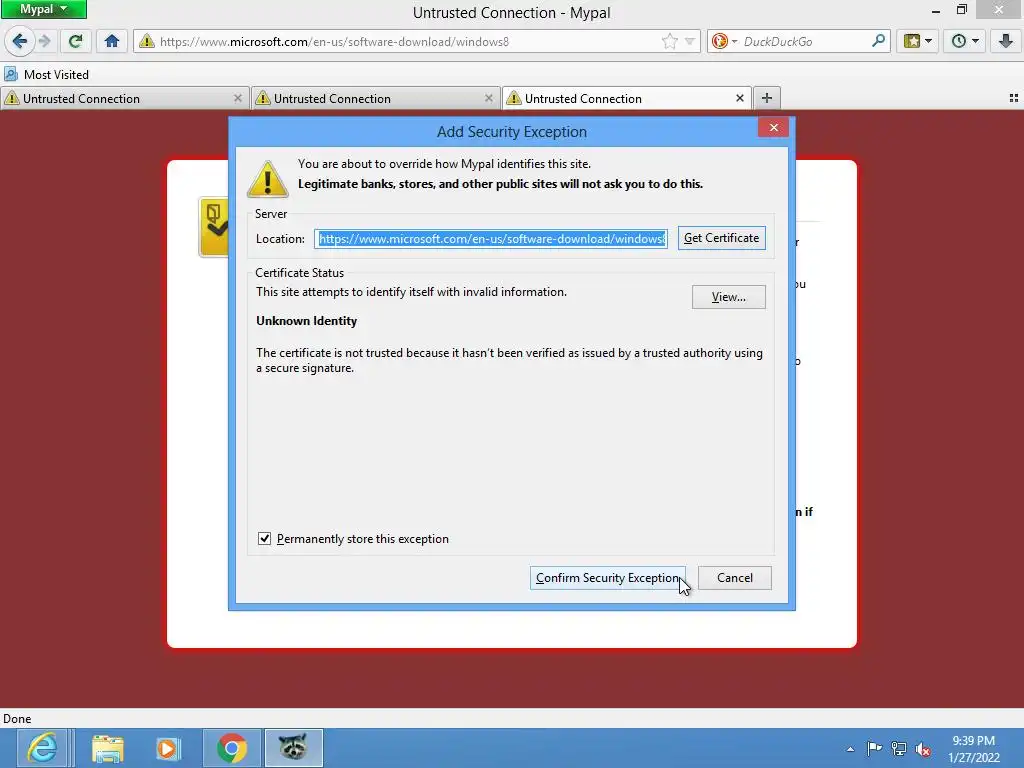Select the third Untrusted Connection tab
Screen dimensions: 1024x768
626,98
